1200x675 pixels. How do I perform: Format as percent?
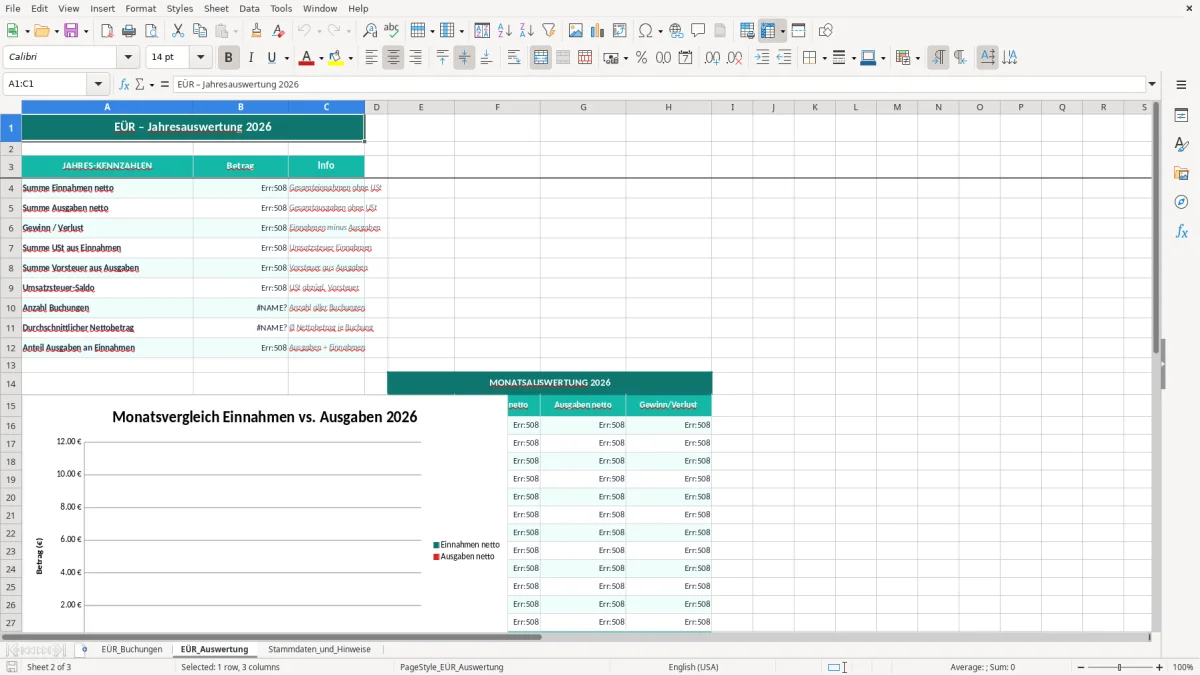[641, 58]
